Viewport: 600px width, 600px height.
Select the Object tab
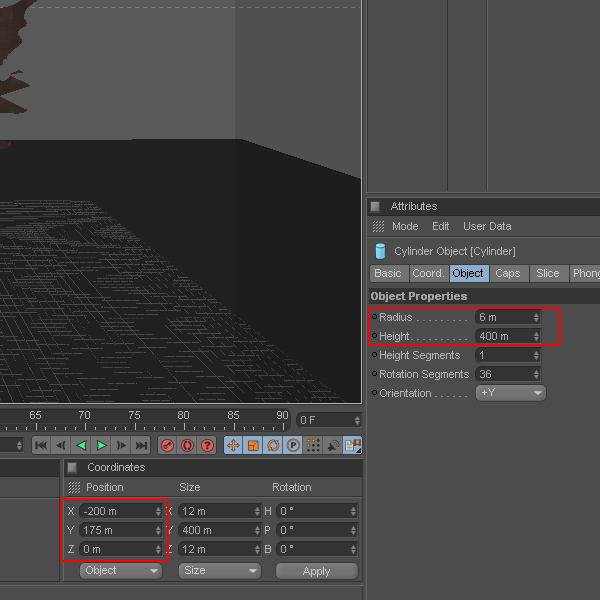click(x=469, y=273)
